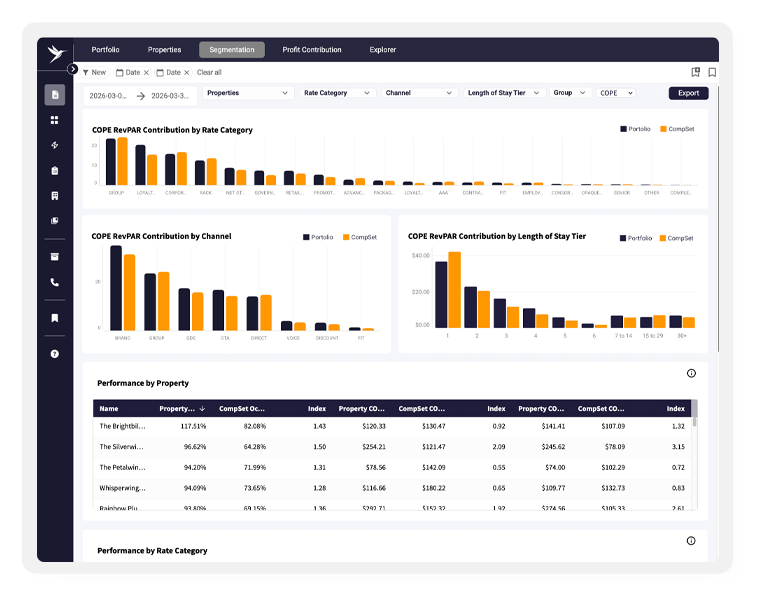Click Clear all filters link
Screen dimensions: 768x609
coord(209,73)
